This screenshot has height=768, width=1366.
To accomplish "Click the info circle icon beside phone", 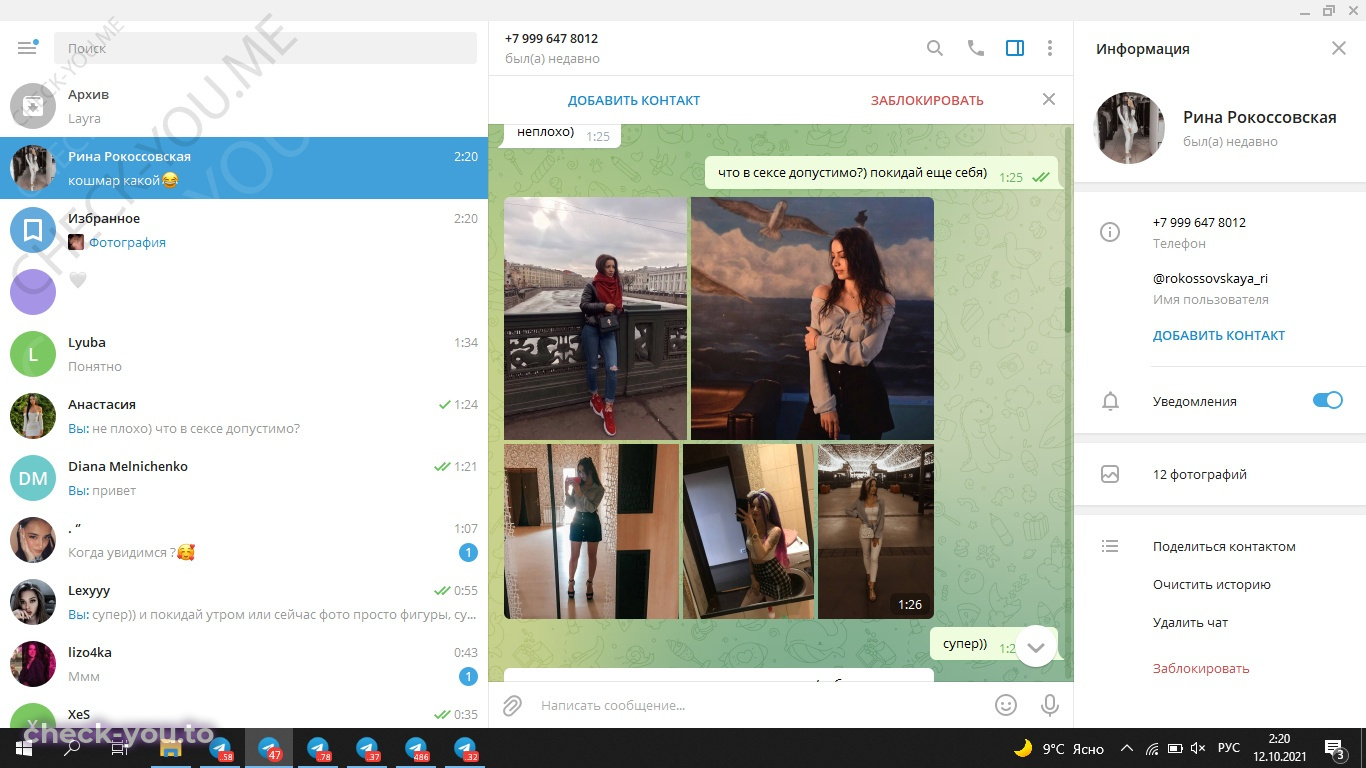I will tap(1110, 232).
